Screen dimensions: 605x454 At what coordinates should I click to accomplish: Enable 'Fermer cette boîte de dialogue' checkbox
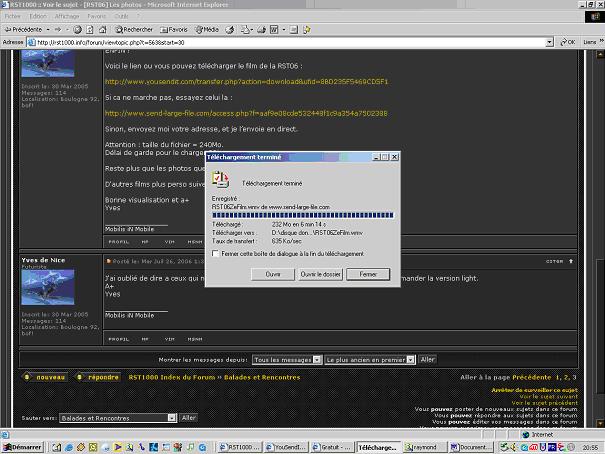(216, 254)
